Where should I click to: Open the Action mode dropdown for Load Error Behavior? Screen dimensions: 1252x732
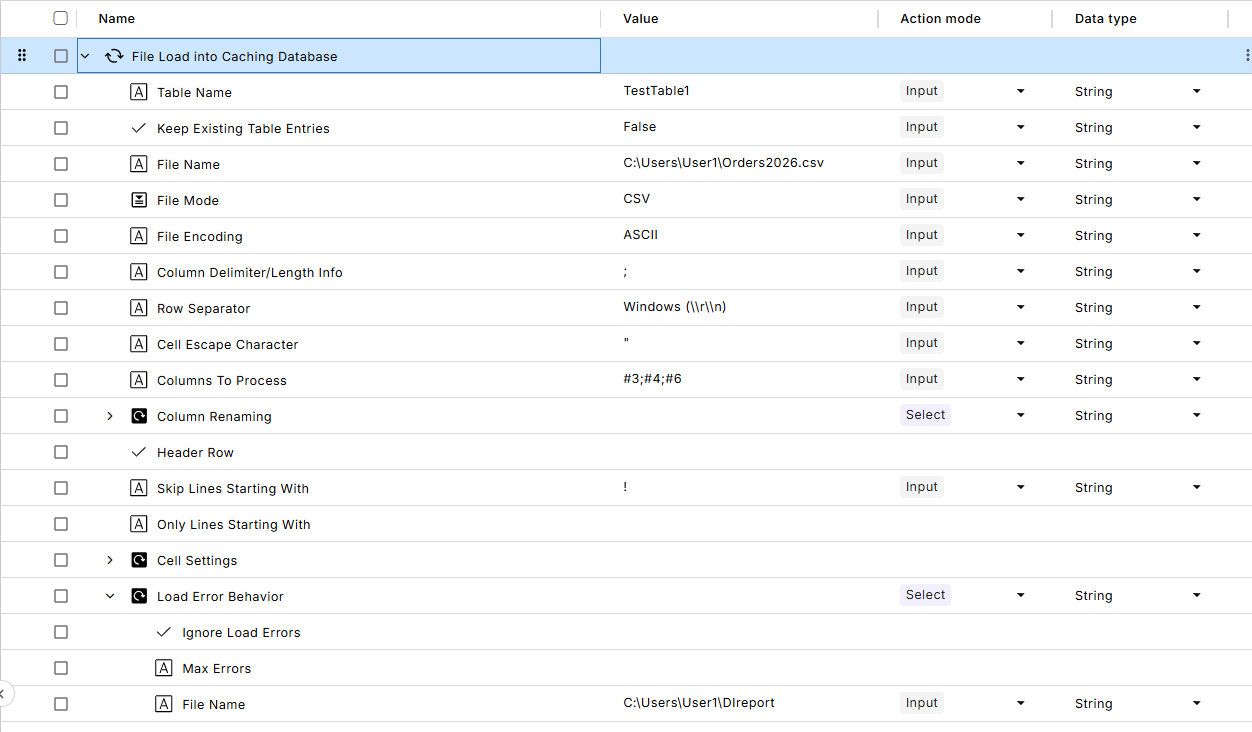pos(1021,596)
